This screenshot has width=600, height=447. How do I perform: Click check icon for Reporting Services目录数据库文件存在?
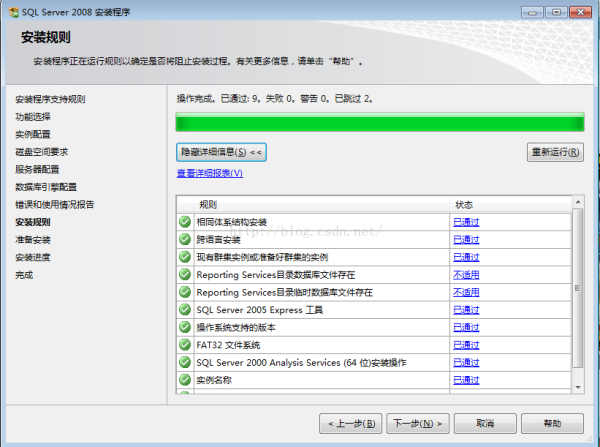(185, 274)
